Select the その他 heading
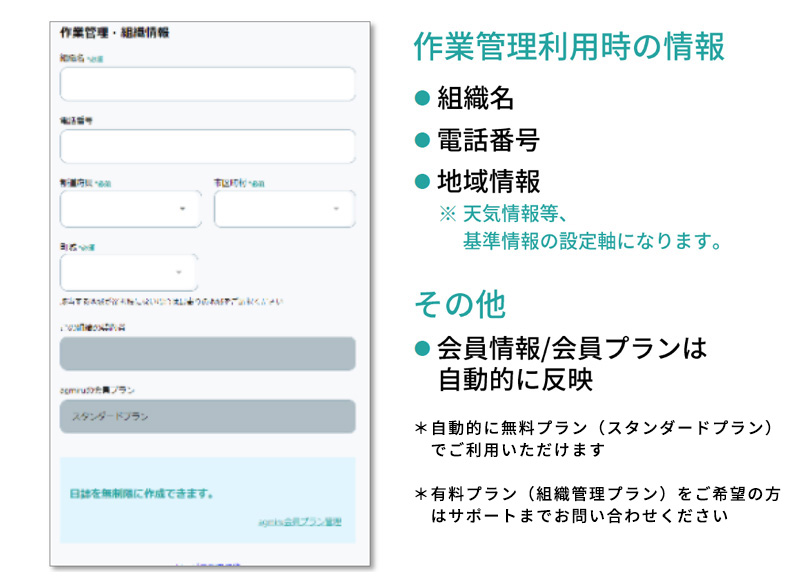 point(460,303)
